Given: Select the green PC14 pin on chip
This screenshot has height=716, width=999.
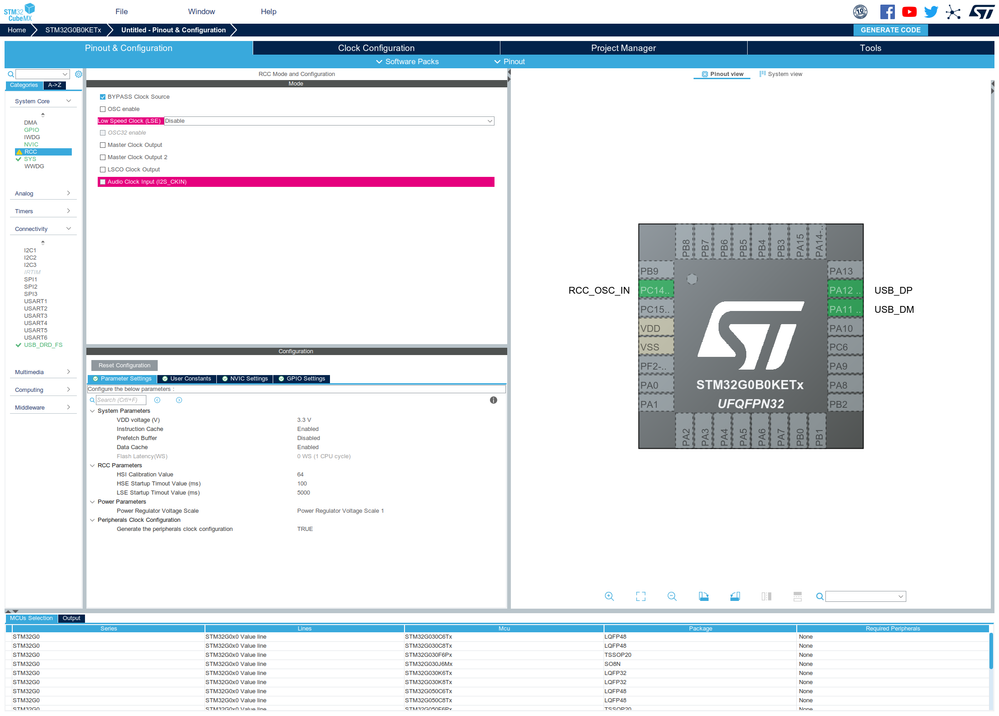Looking at the screenshot, I should (x=656, y=290).
